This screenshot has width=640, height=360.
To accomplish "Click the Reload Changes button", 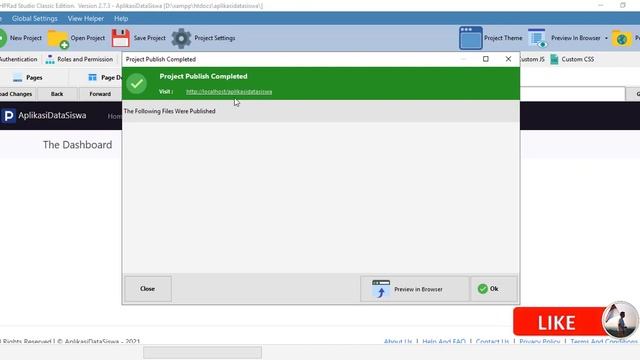I will coord(16,94).
